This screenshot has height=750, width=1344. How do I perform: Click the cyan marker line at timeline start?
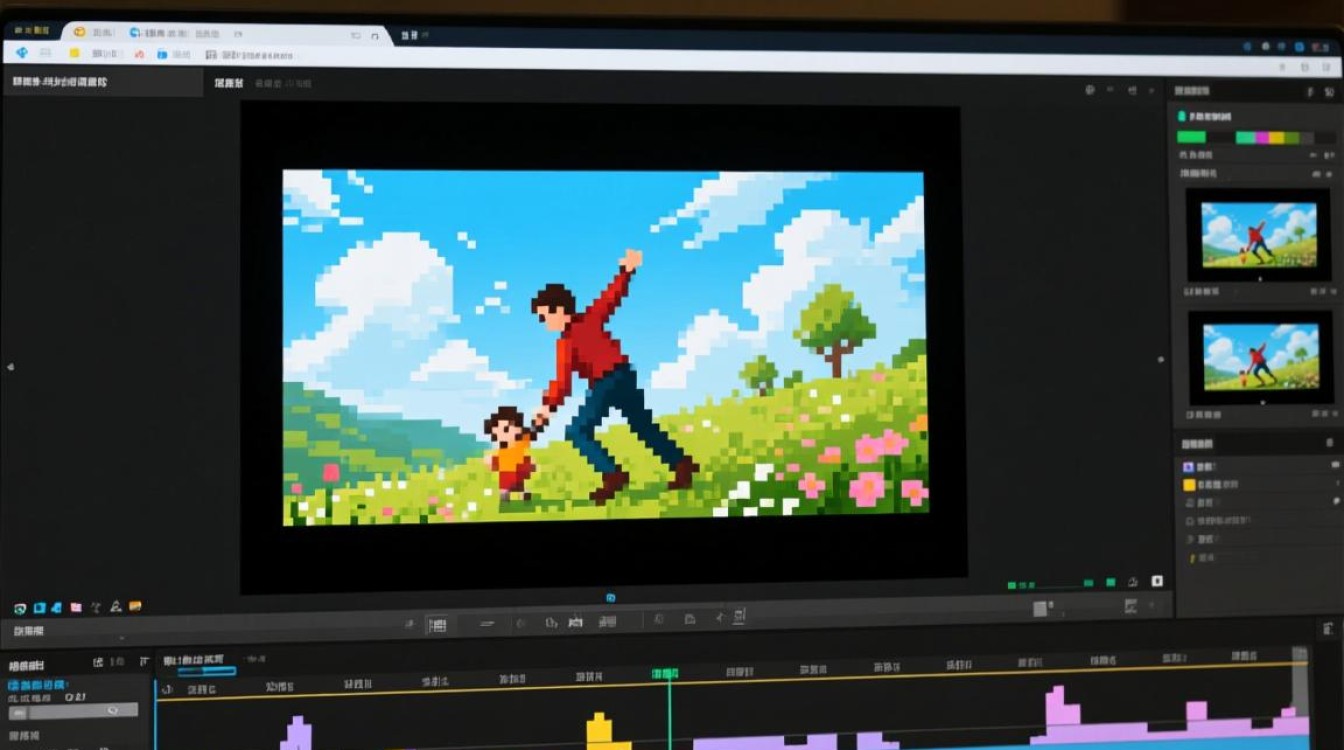156,714
